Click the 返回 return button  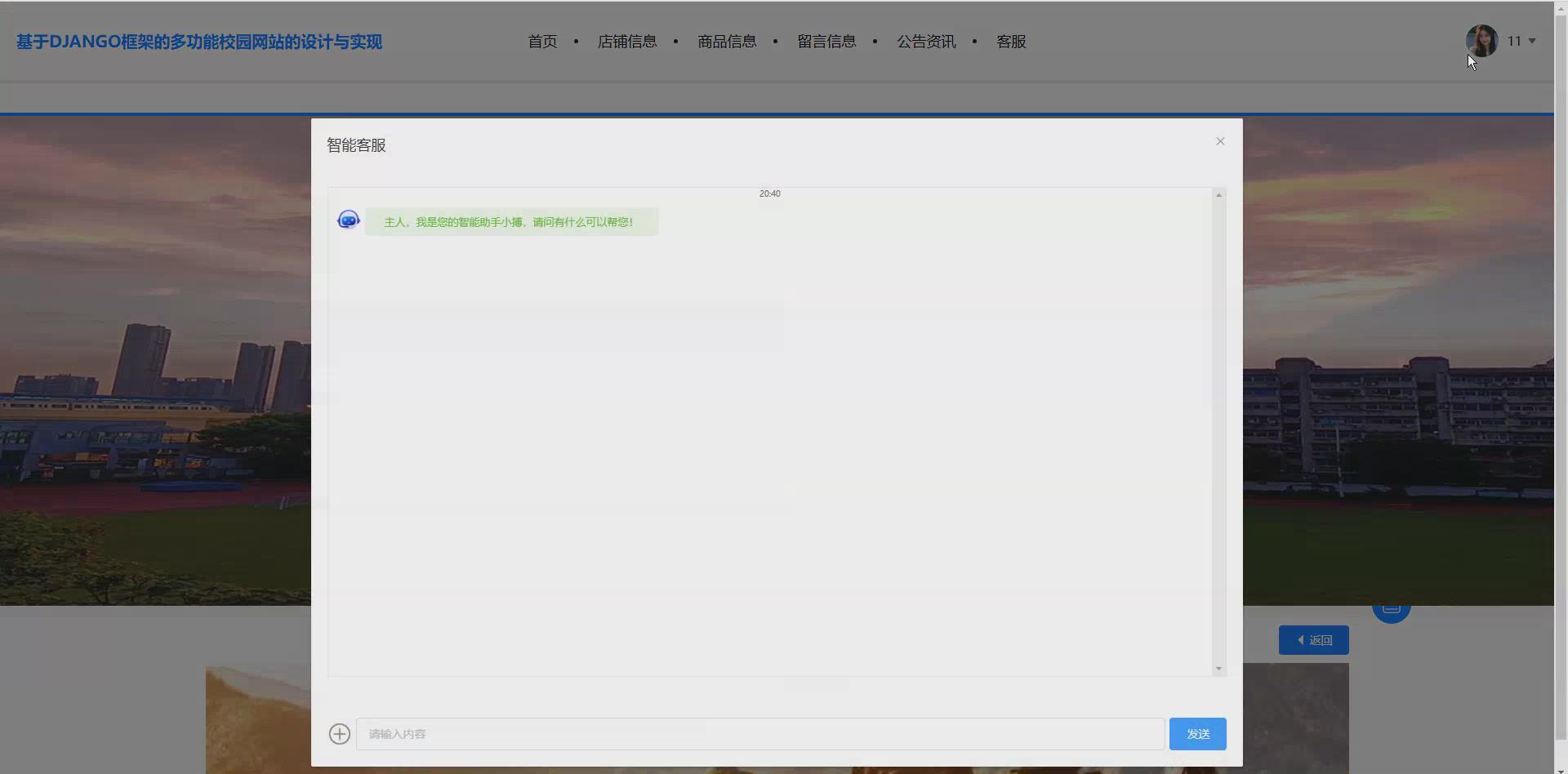point(1313,639)
